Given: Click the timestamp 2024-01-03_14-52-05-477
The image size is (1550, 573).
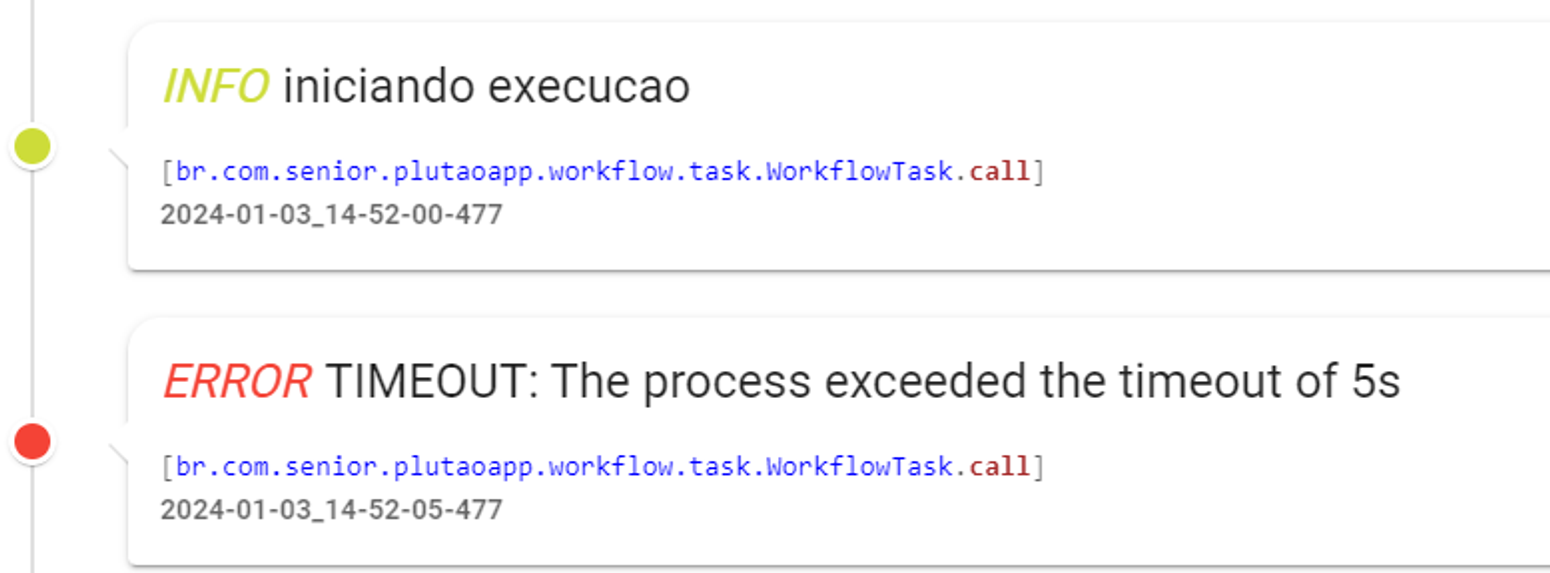Looking at the screenshot, I should click(331, 509).
